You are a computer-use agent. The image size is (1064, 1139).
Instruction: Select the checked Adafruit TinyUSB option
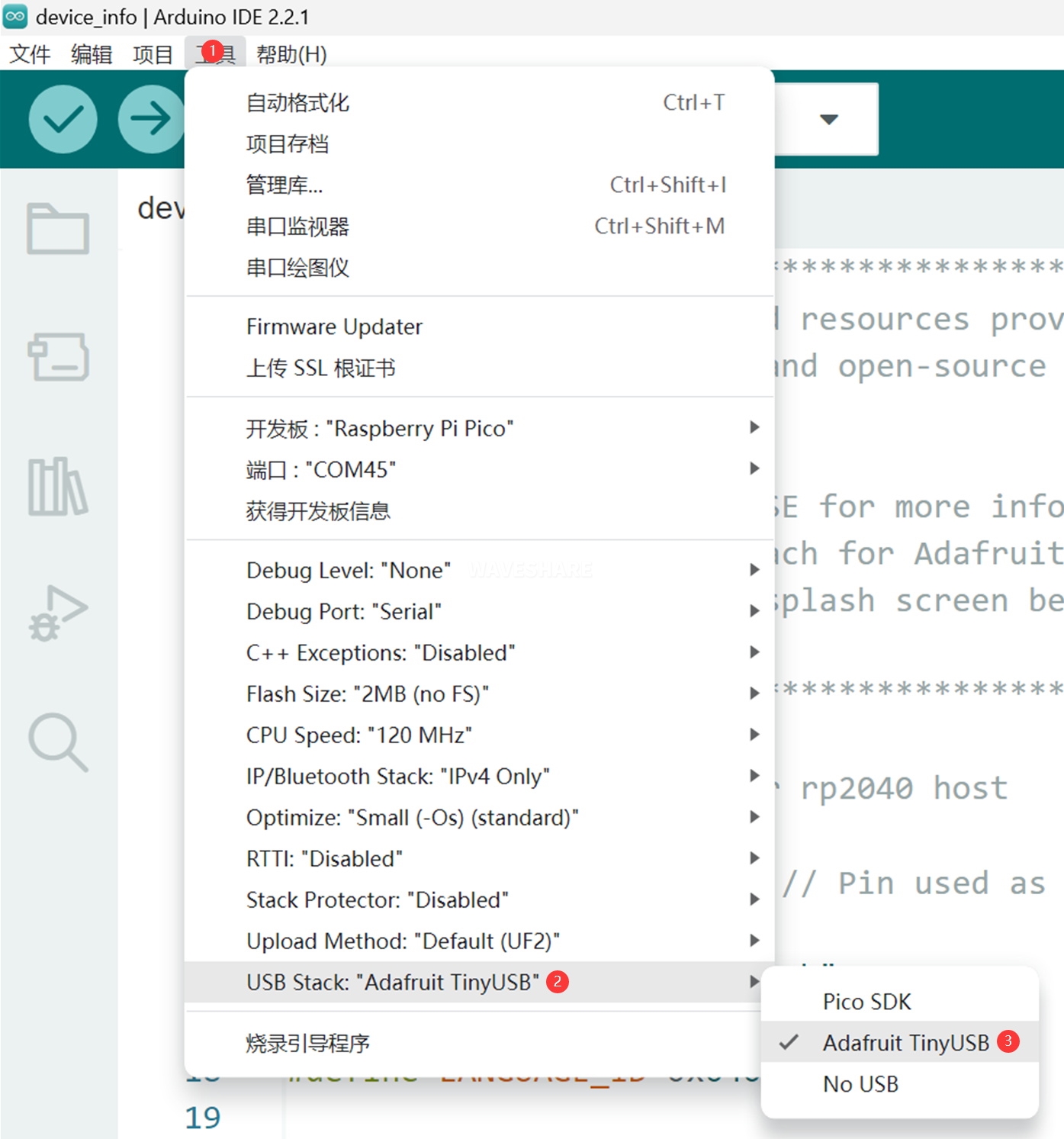click(x=900, y=1042)
